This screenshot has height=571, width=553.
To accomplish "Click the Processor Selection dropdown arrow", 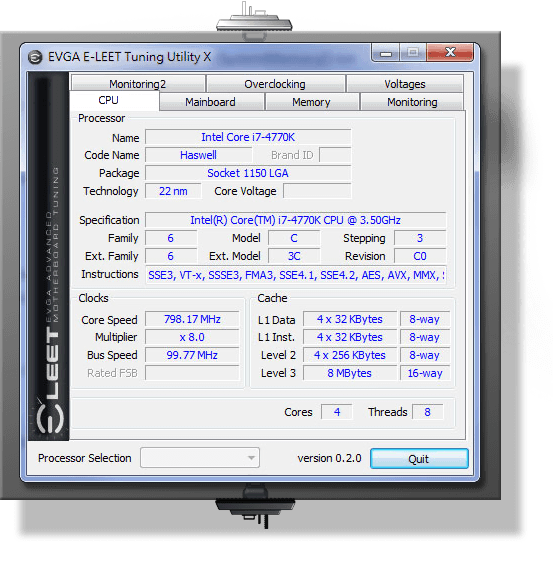I will pyautogui.click(x=251, y=458).
